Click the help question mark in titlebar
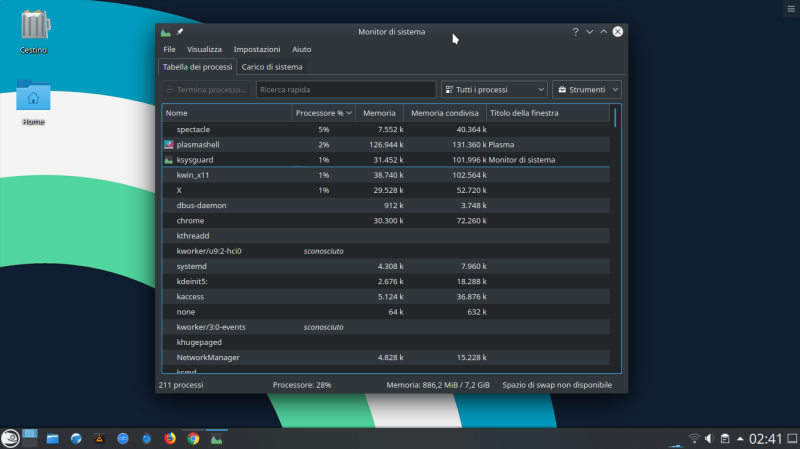The image size is (800, 449). tap(576, 32)
